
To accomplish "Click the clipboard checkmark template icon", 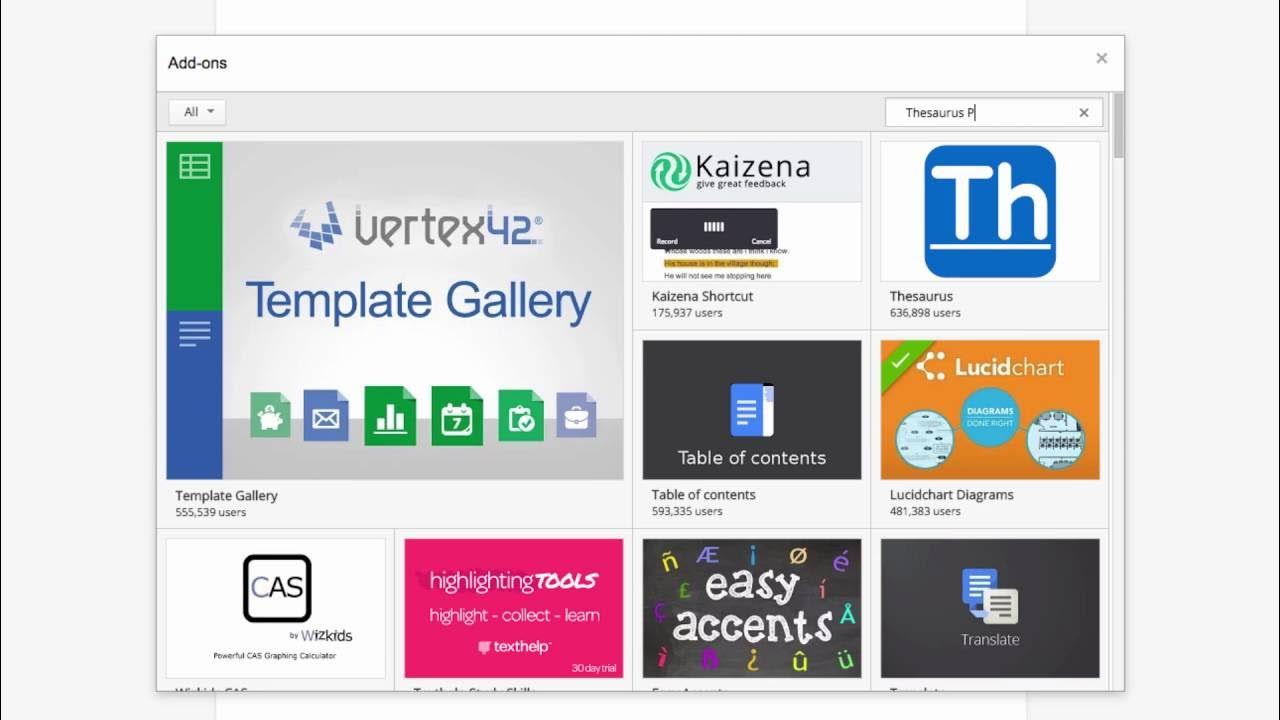I will point(521,416).
